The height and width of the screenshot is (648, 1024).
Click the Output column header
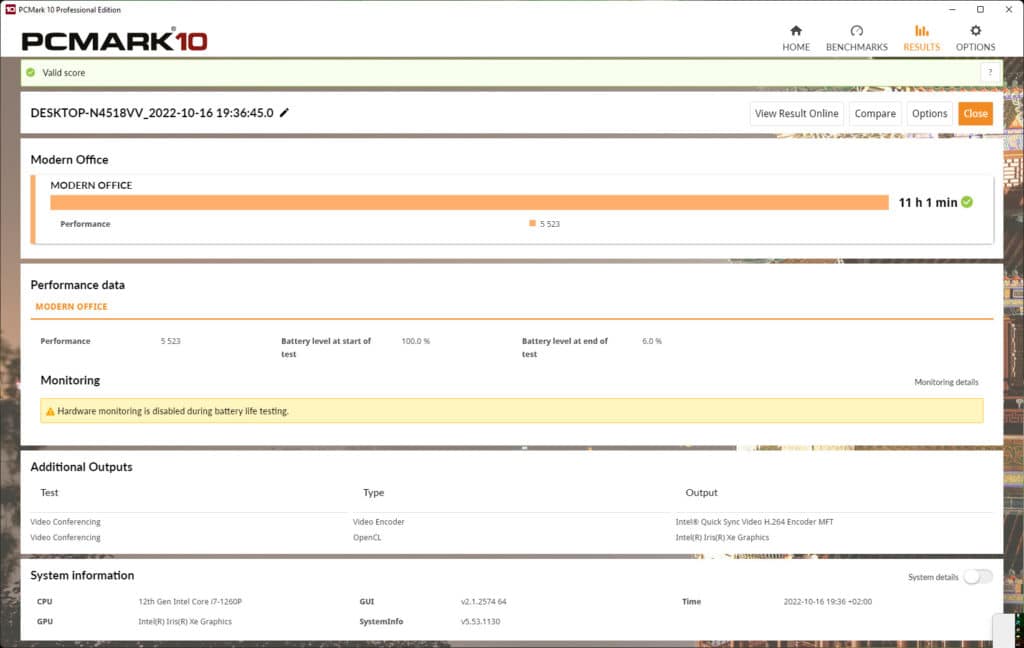(x=701, y=493)
